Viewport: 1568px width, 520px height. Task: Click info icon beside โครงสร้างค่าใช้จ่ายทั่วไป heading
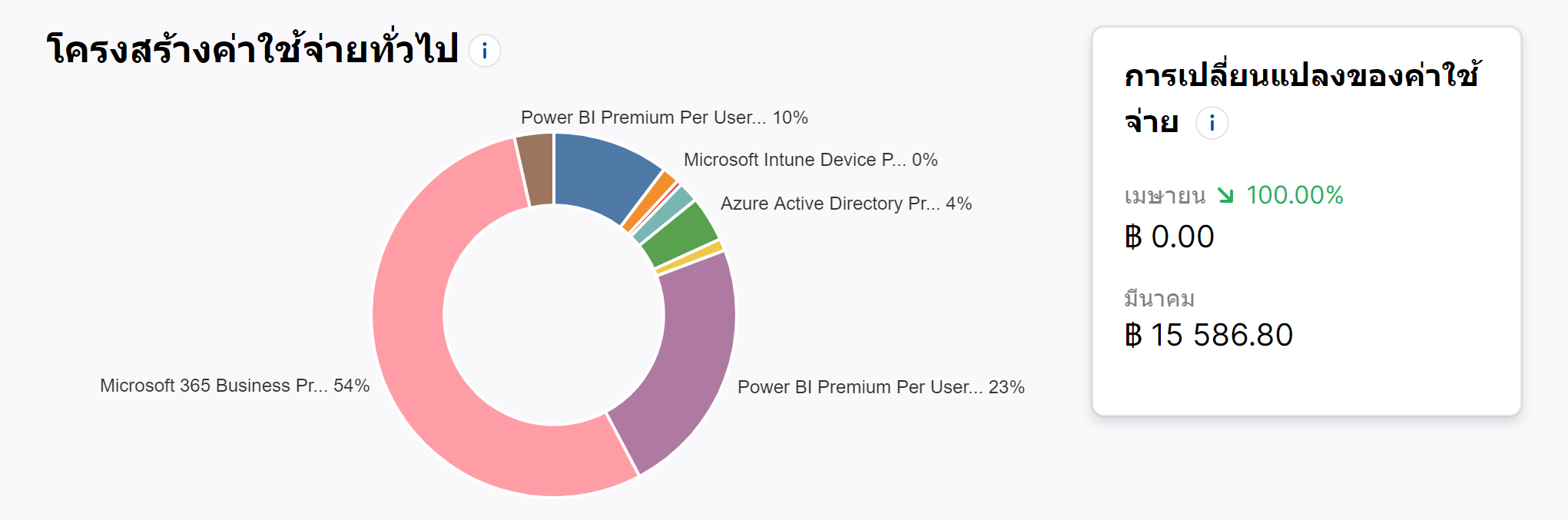point(485,51)
